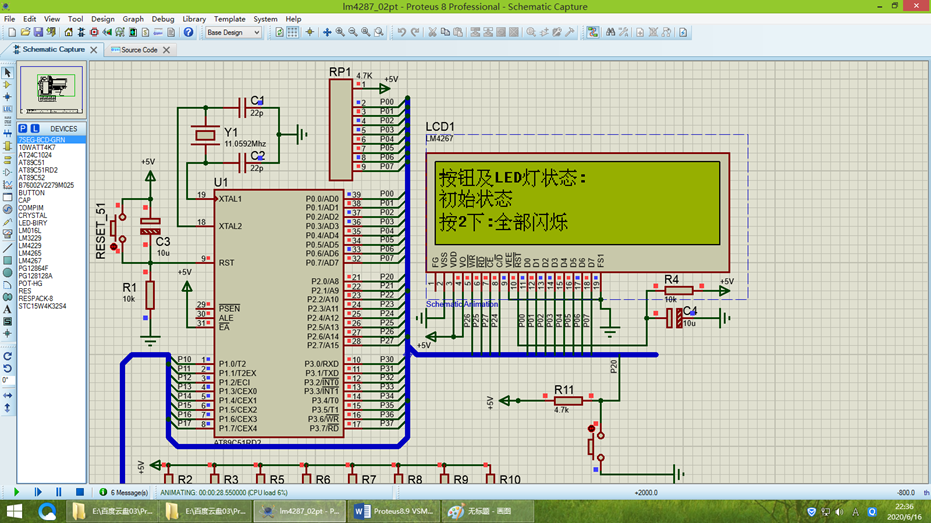Select the Component Mode tool
The width and height of the screenshot is (931, 524).
[x=7, y=84]
